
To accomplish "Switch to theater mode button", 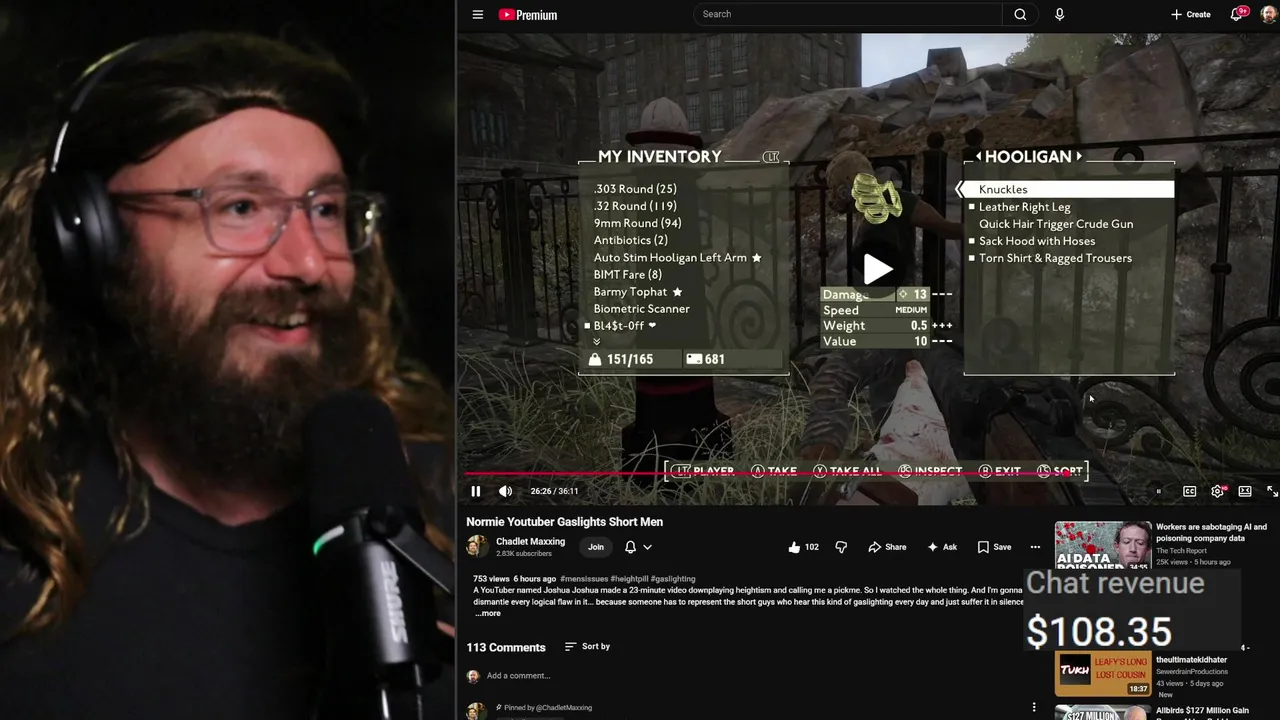I will point(1245,491).
